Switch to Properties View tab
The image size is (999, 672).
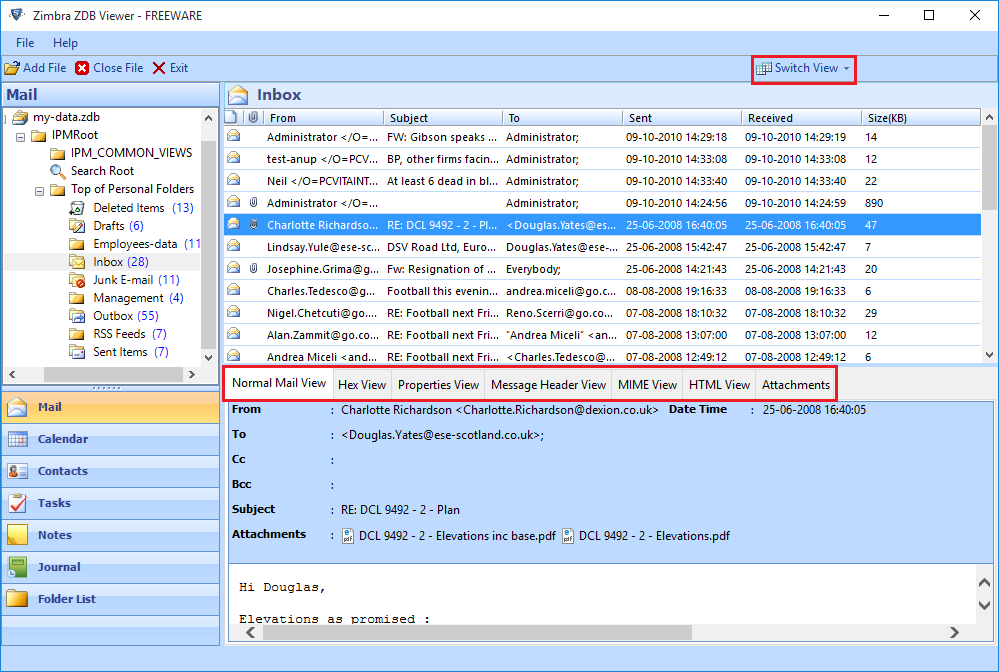(x=438, y=385)
